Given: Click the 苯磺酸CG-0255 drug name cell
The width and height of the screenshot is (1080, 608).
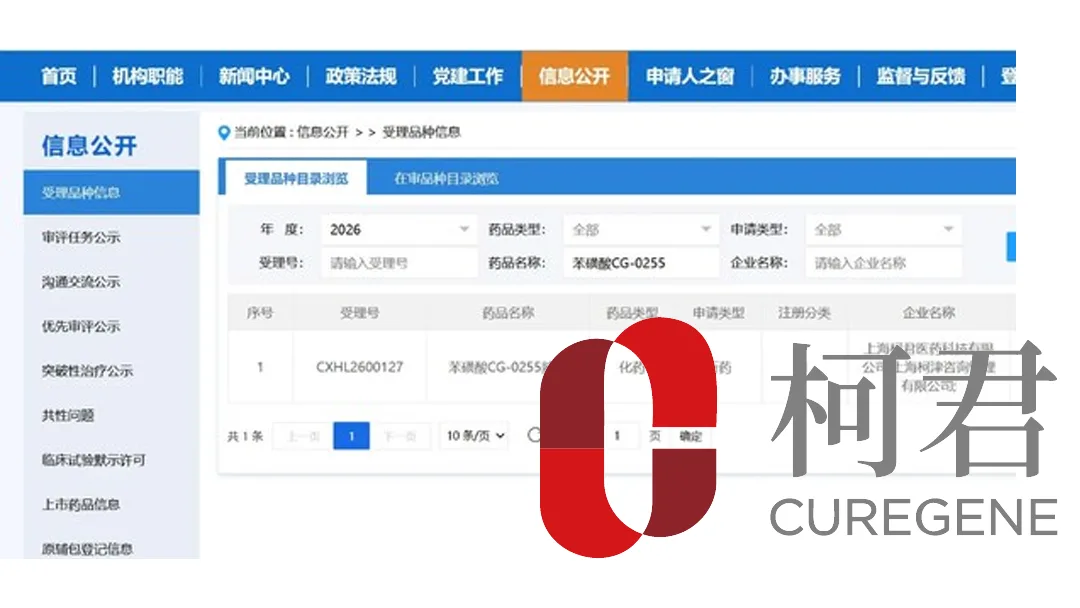Looking at the screenshot, I should (x=497, y=367).
